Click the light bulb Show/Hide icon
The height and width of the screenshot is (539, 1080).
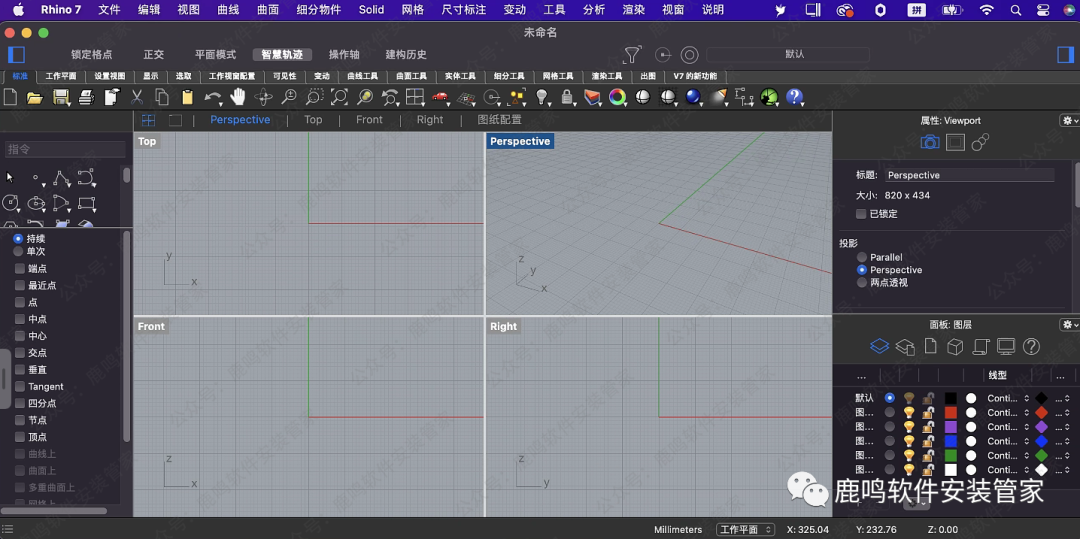542,97
